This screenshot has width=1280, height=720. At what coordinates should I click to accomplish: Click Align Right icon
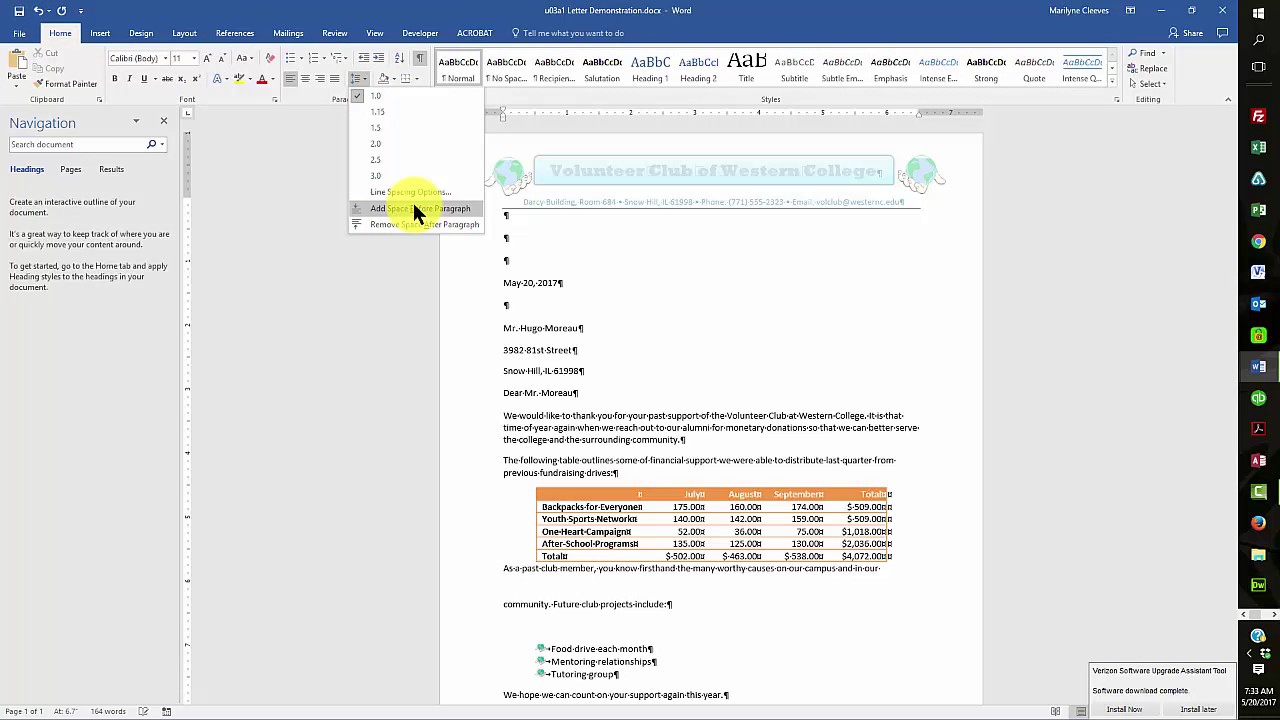click(319, 79)
